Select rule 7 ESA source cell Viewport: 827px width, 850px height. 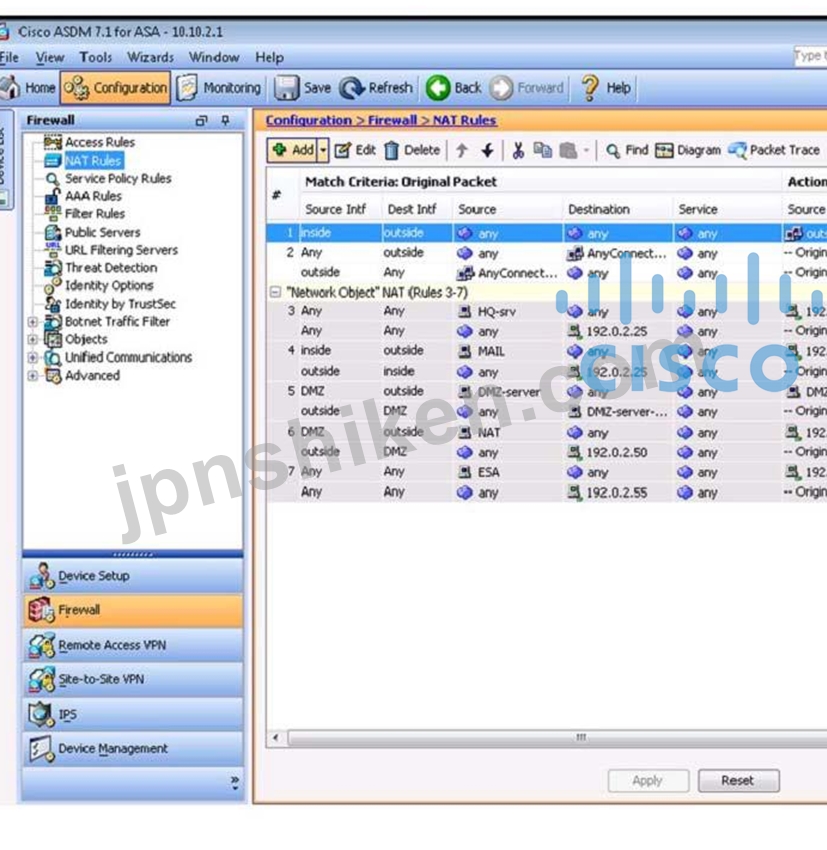pyautogui.click(x=508, y=472)
